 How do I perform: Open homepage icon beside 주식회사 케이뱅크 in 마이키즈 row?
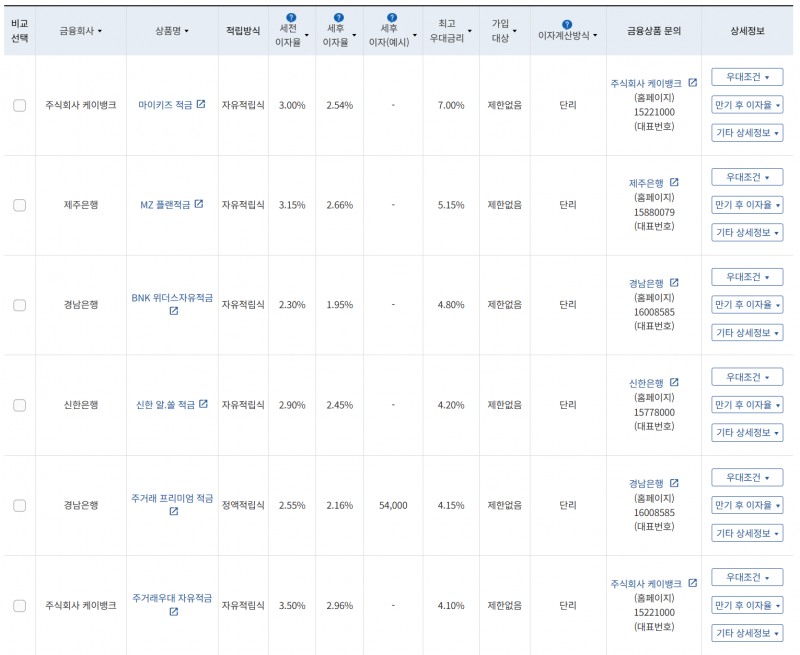pos(692,82)
